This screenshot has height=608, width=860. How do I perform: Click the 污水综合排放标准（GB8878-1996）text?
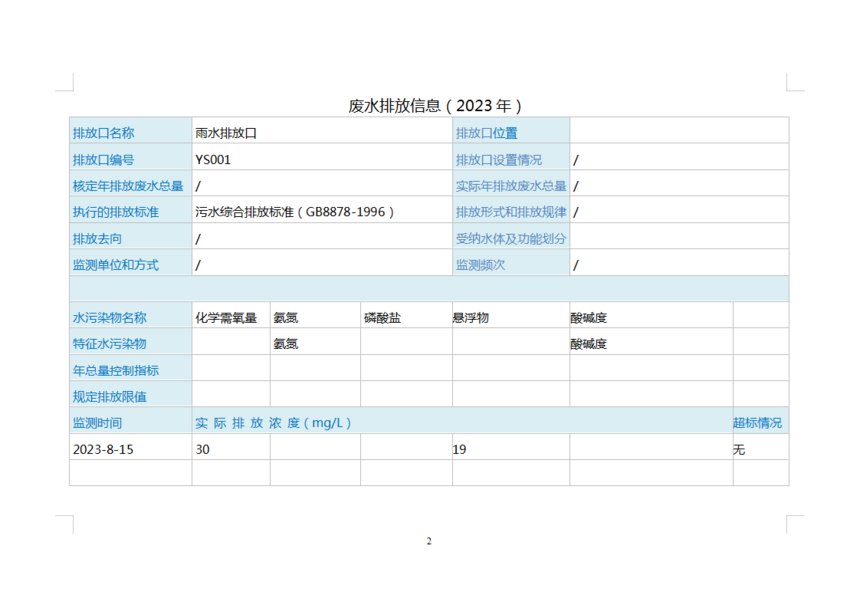(x=295, y=212)
